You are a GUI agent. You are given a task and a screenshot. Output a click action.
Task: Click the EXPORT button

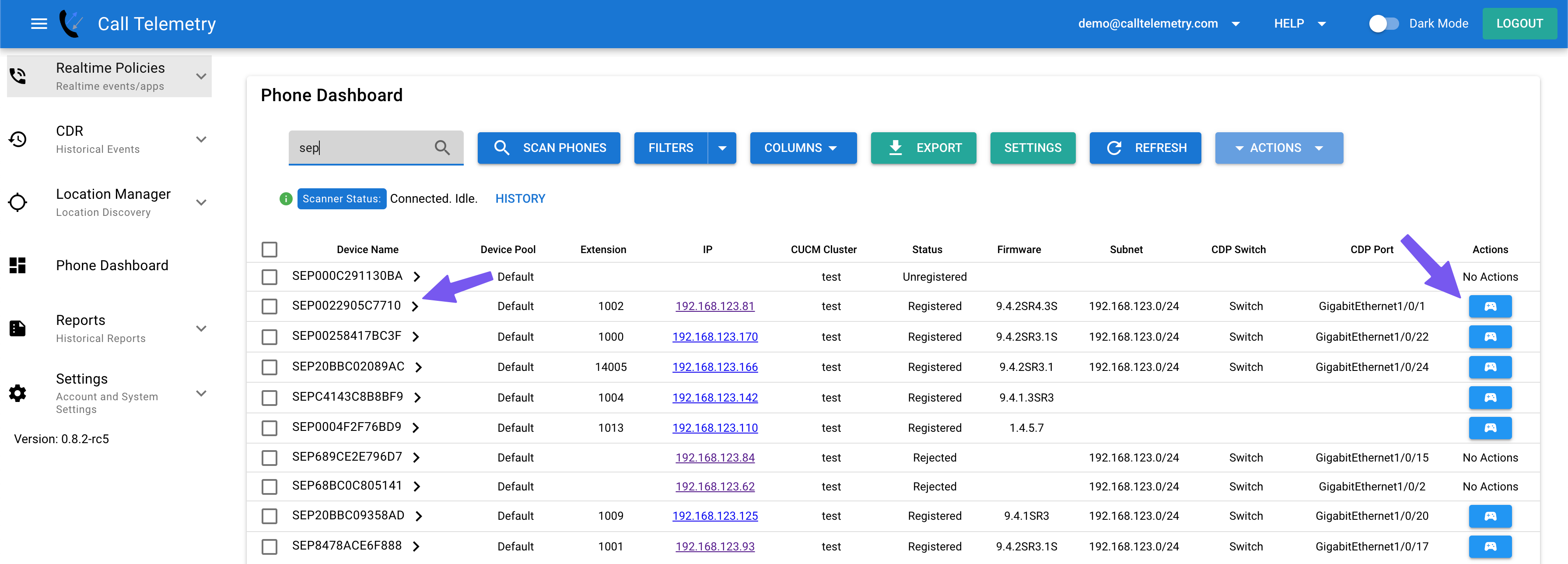coord(923,148)
